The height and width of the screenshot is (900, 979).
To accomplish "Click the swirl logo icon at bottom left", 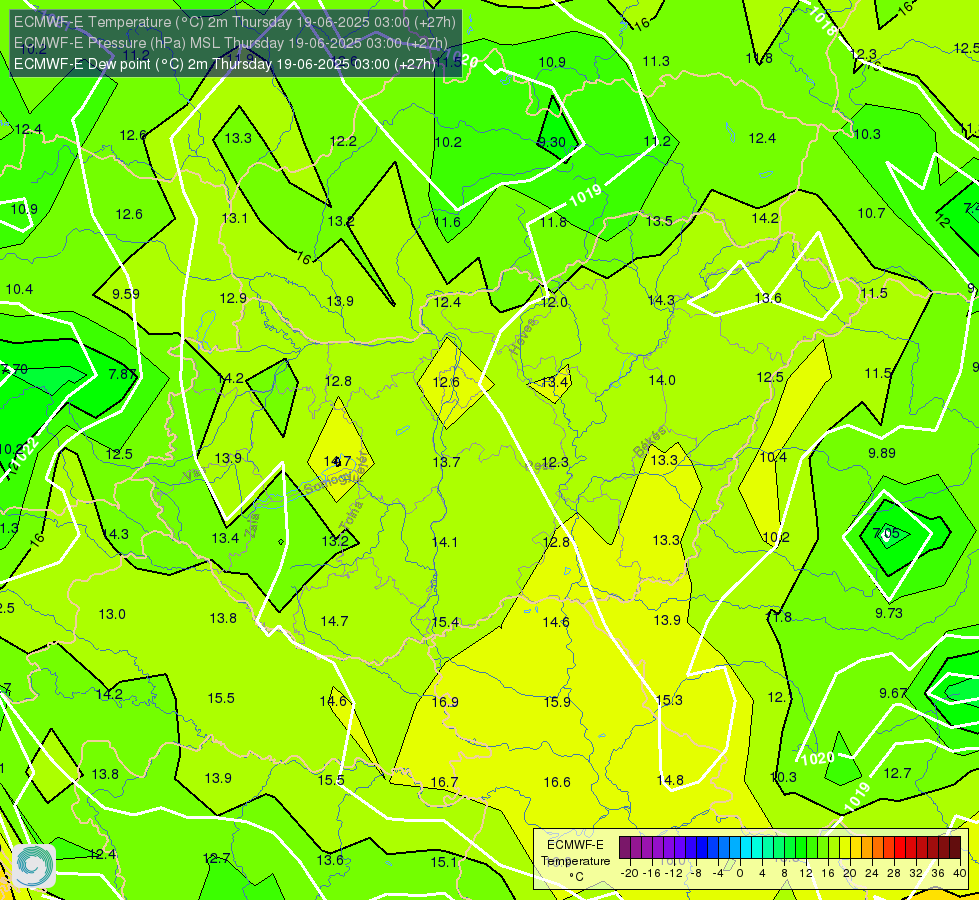I will tap(34, 865).
